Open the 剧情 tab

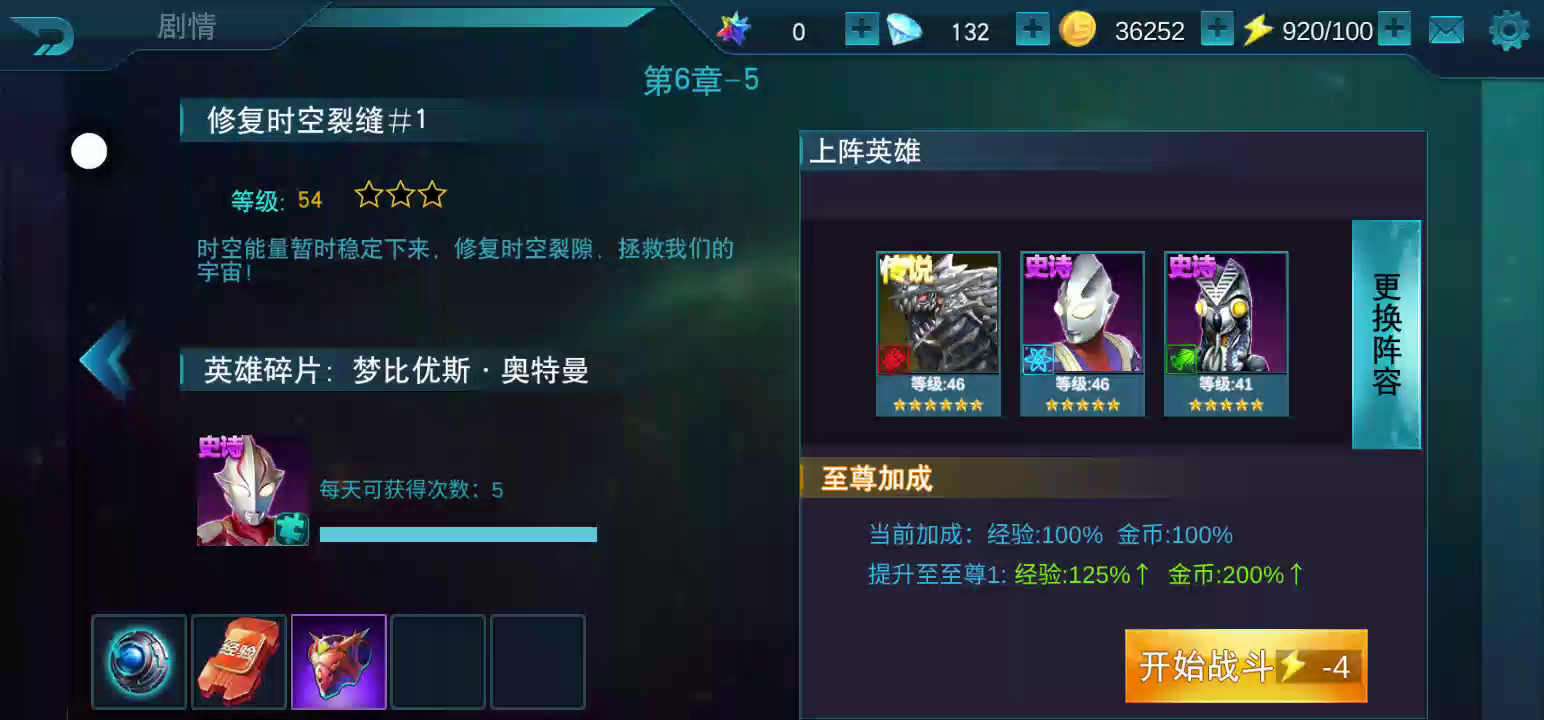187,27
